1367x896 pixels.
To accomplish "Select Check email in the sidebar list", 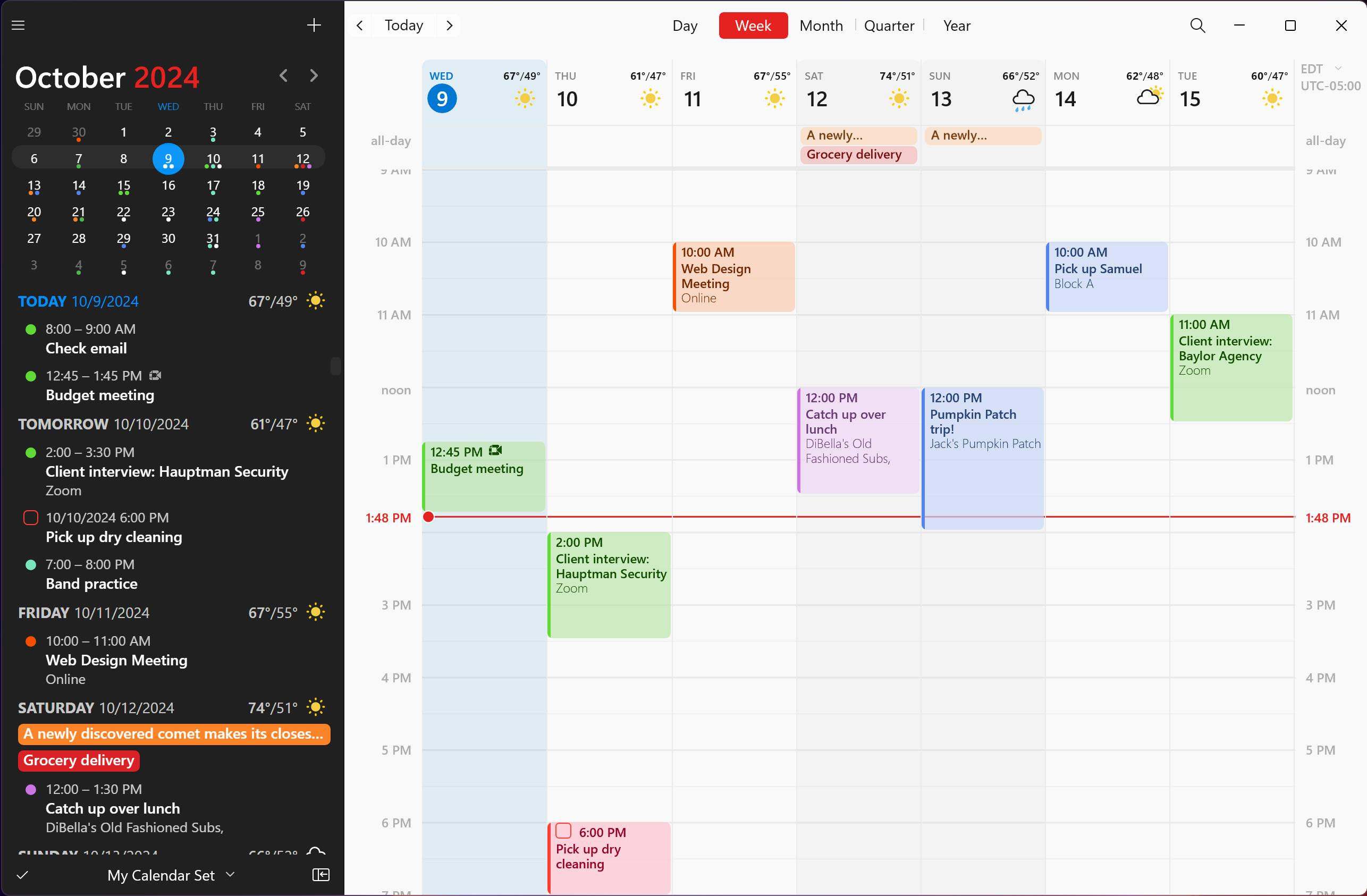I will point(86,339).
